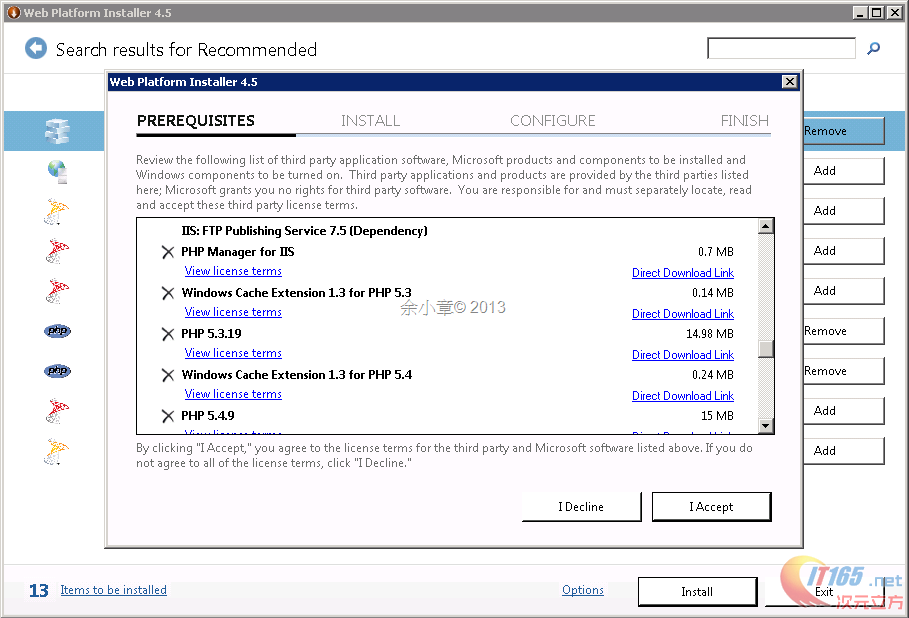Select the second PHP logo icon in sidebar
The width and height of the screenshot is (909, 618).
point(57,371)
